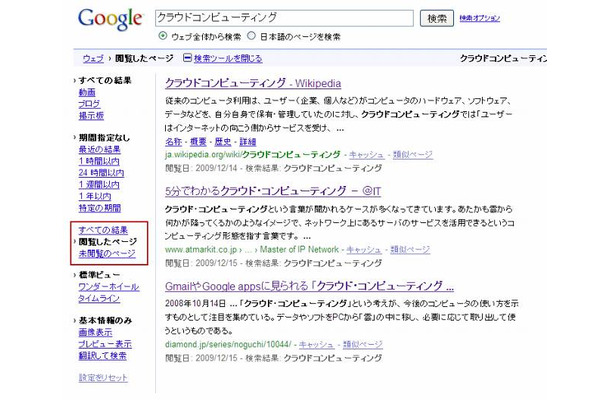
Task: Open キャッシュ for Wikipedia result
Action: (x=366, y=155)
